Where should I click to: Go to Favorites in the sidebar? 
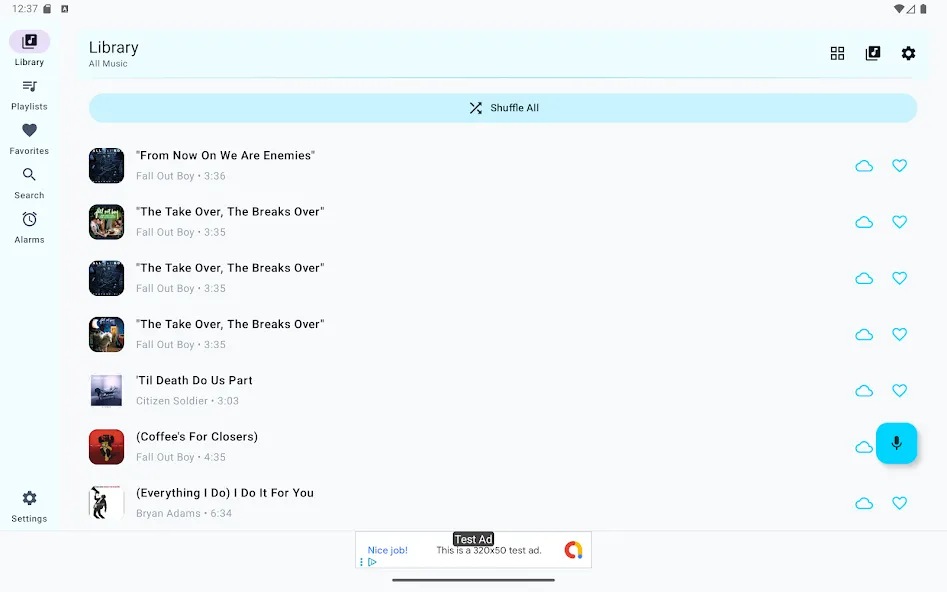(29, 139)
